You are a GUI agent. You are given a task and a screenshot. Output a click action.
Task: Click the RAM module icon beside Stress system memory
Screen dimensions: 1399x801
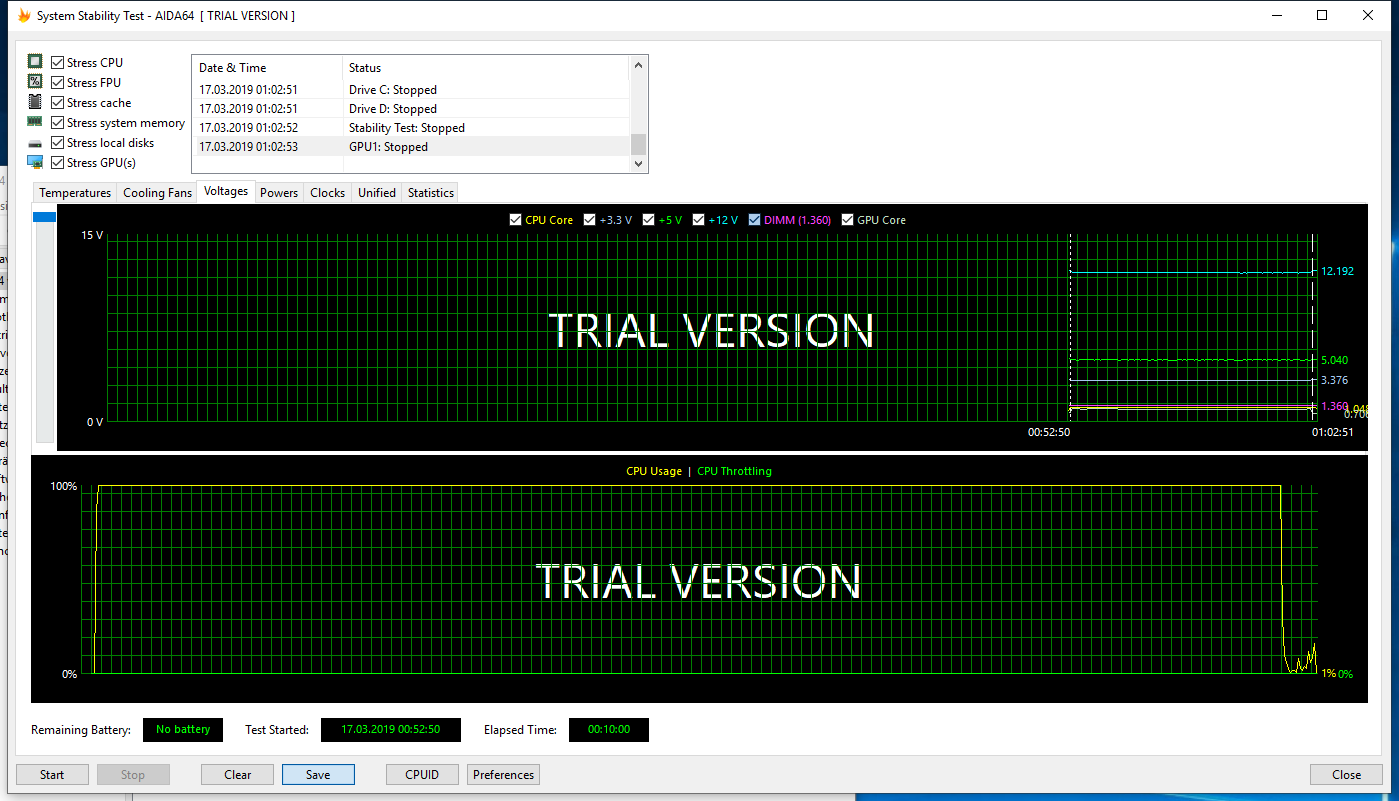(x=35, y=122)
